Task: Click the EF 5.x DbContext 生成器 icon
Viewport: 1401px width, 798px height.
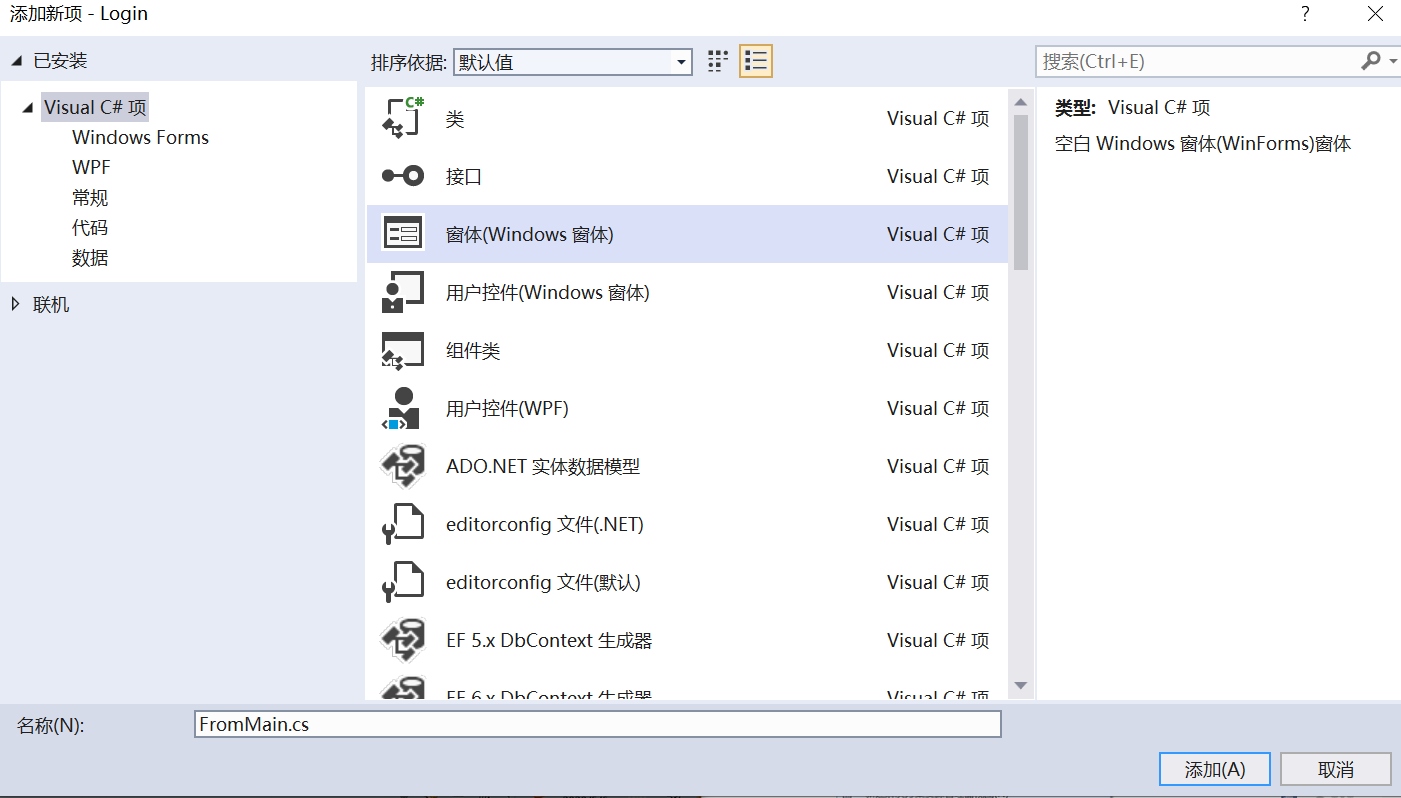Action: tap(404, 640)
